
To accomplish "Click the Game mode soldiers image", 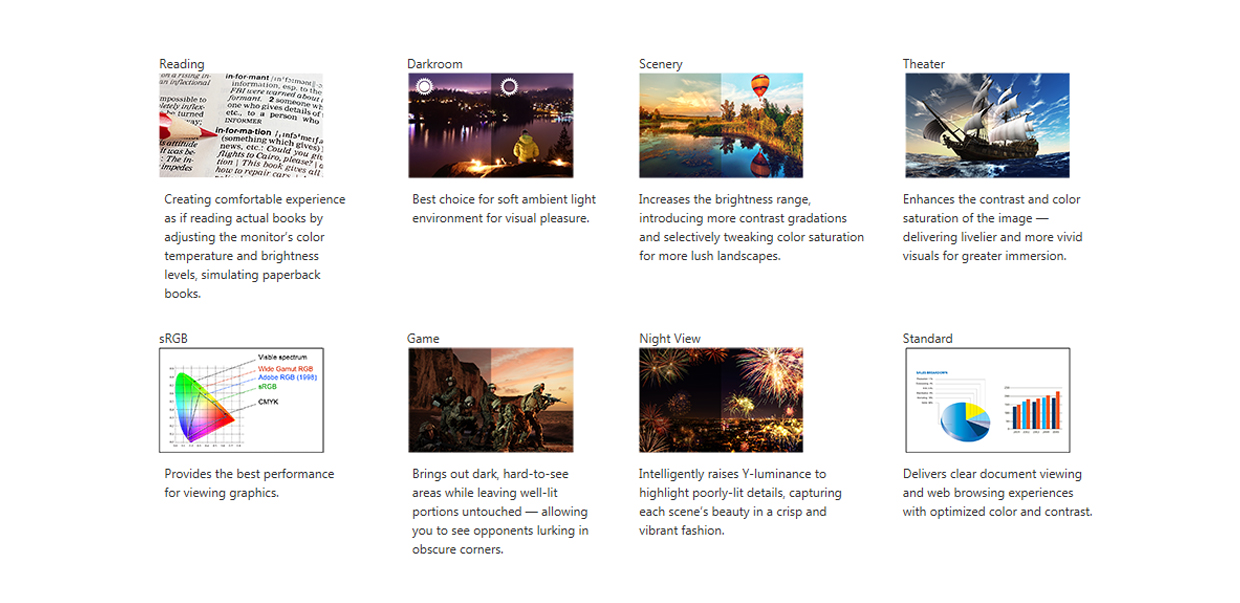I will (x=490, y=400).
